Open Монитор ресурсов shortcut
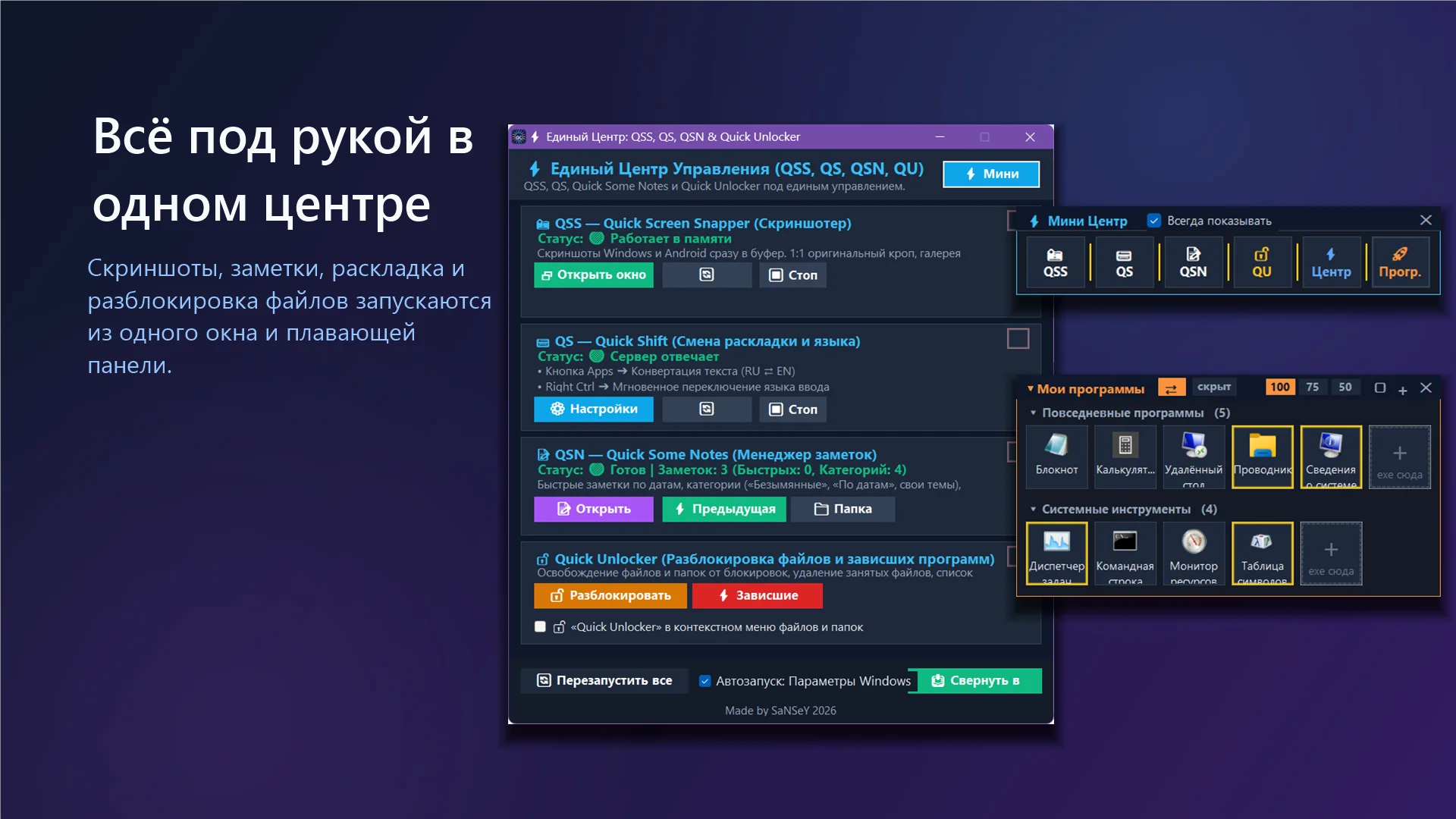The width and height of the screenshot is (1456, 819). pyautogui.click(x=1194, y=553)
